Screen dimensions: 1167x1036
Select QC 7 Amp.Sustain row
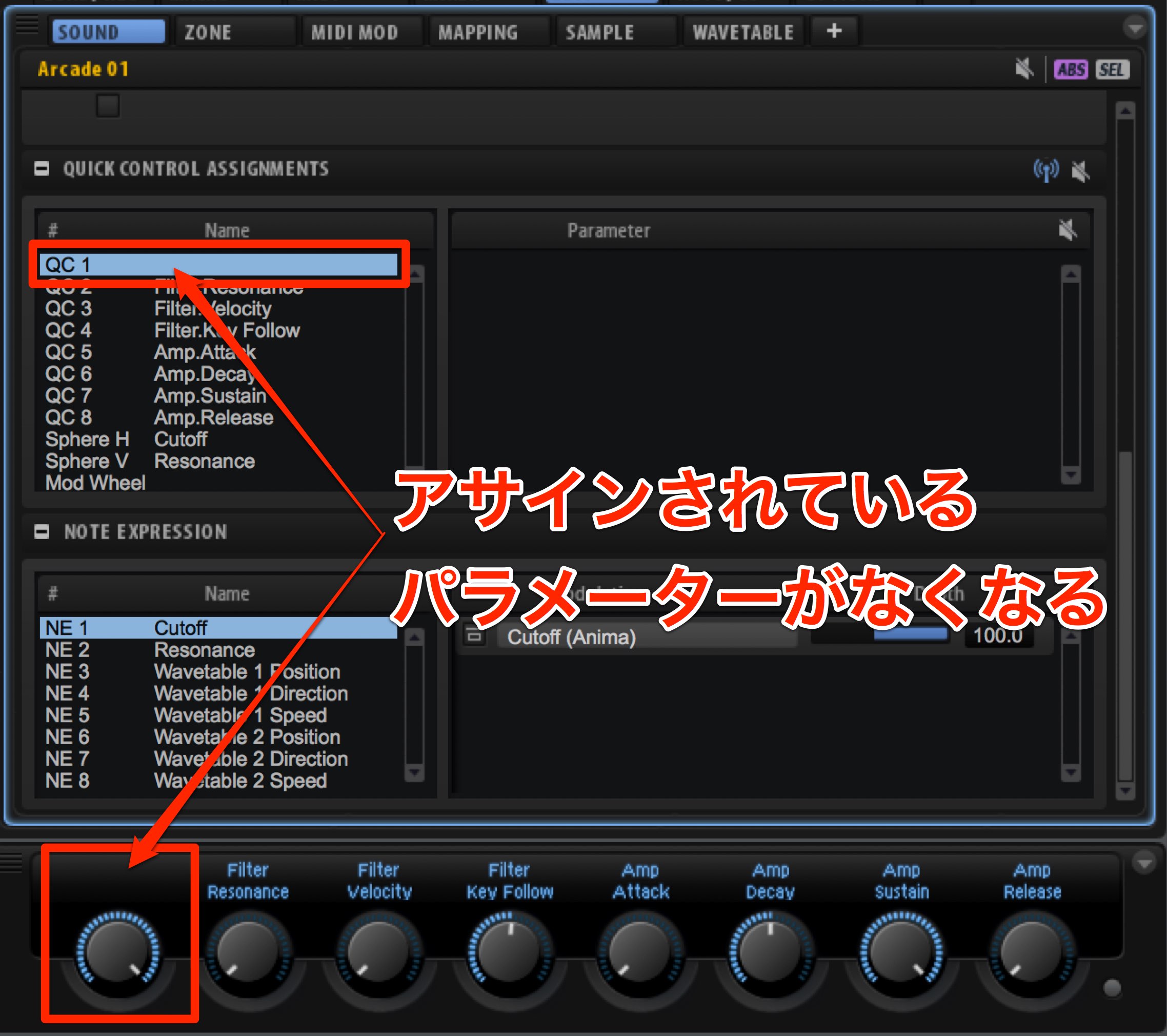coord(218,396)
